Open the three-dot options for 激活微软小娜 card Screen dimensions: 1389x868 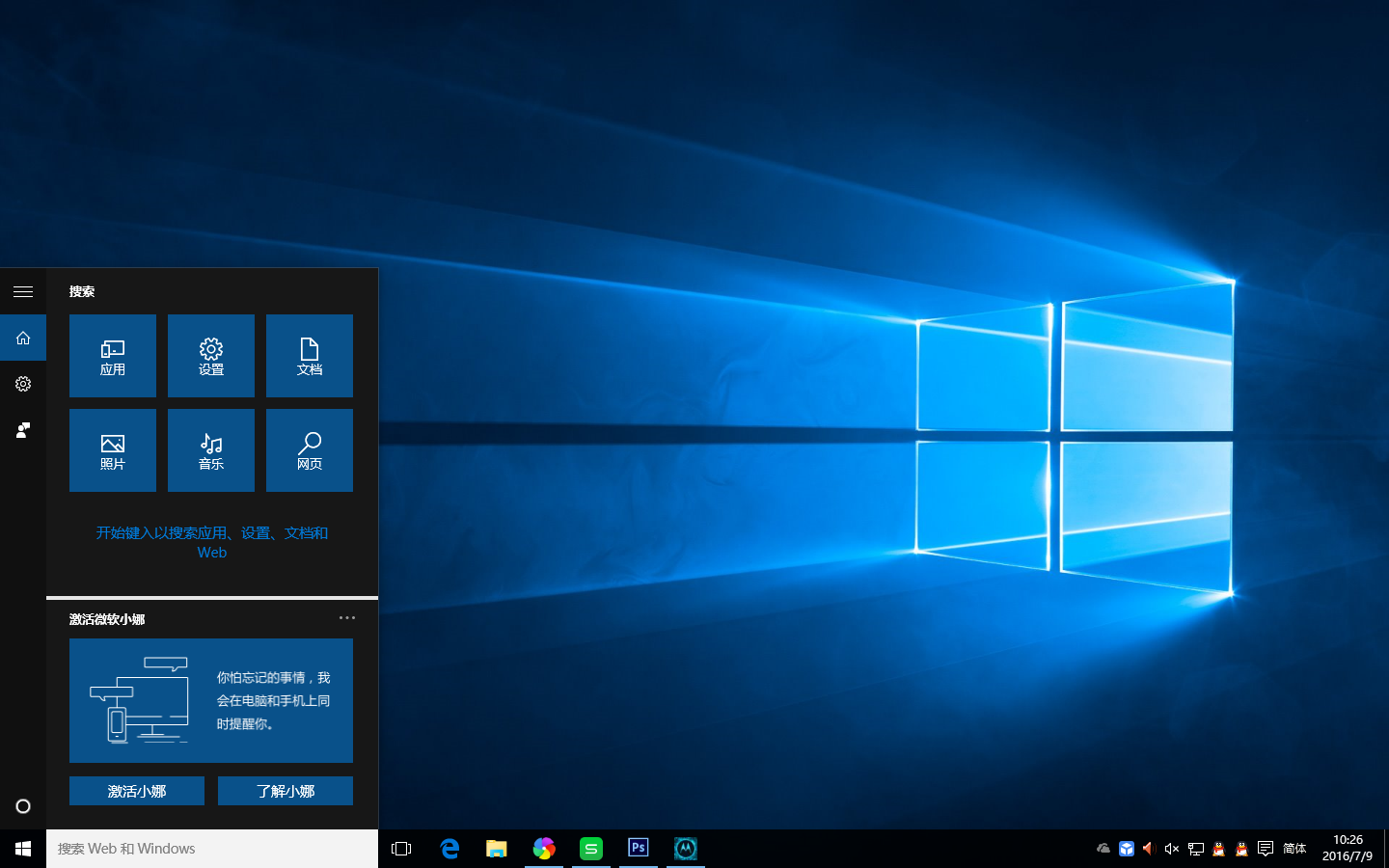pos(347,618)
